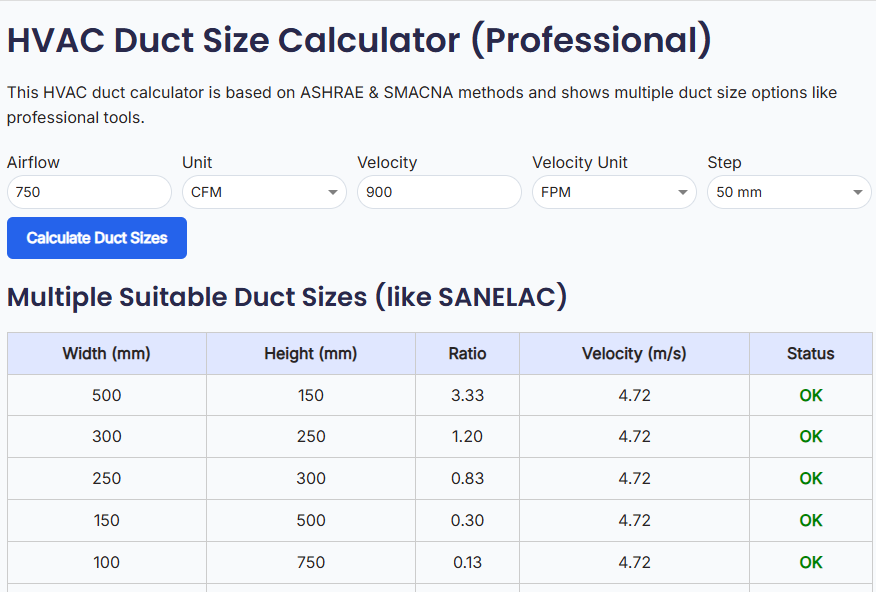Click the Width (mm) column header
This screenshot has width=876, height=592.
tap(106, 353)
